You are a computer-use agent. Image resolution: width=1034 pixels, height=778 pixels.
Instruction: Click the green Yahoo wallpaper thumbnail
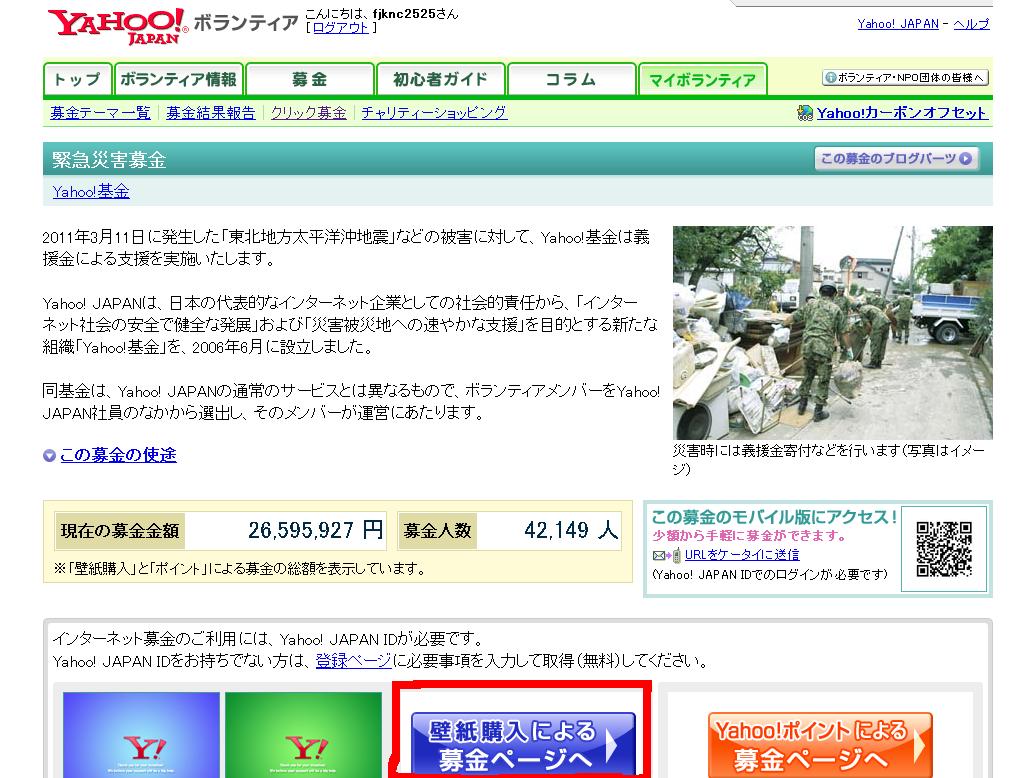coord(303,734)
